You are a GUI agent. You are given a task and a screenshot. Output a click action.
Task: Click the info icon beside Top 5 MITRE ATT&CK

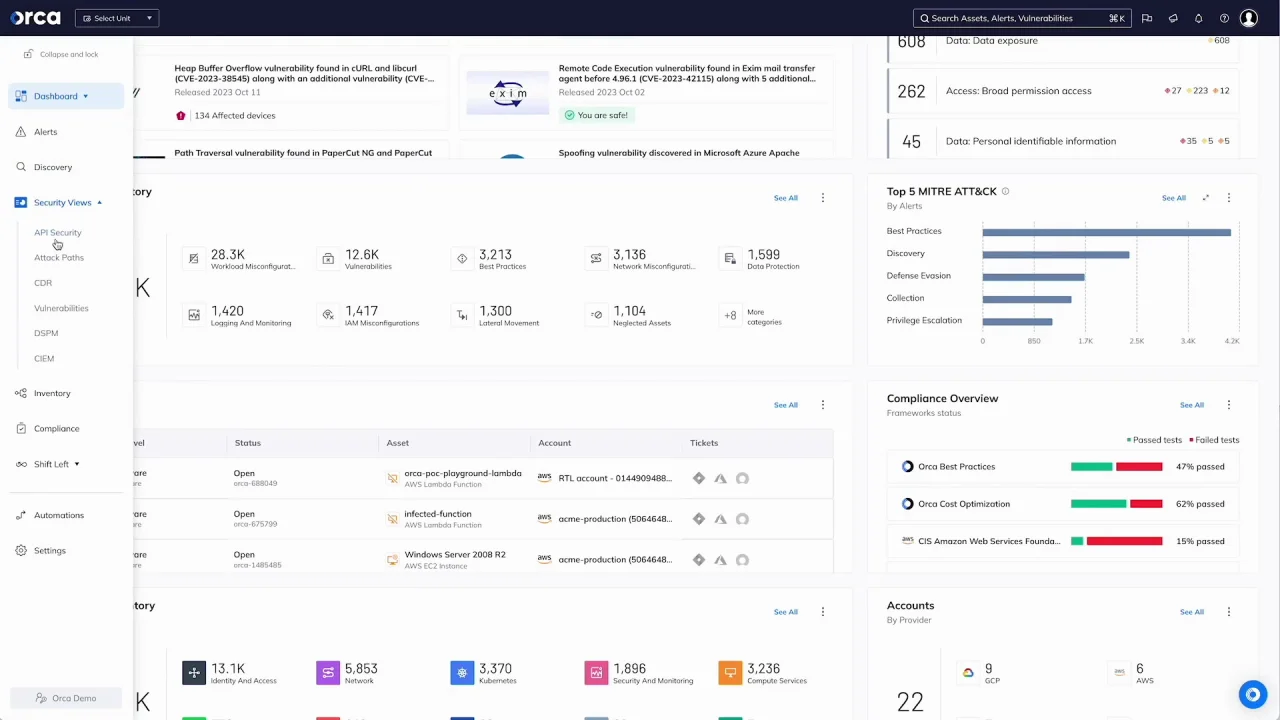(x=1005, y=191)
